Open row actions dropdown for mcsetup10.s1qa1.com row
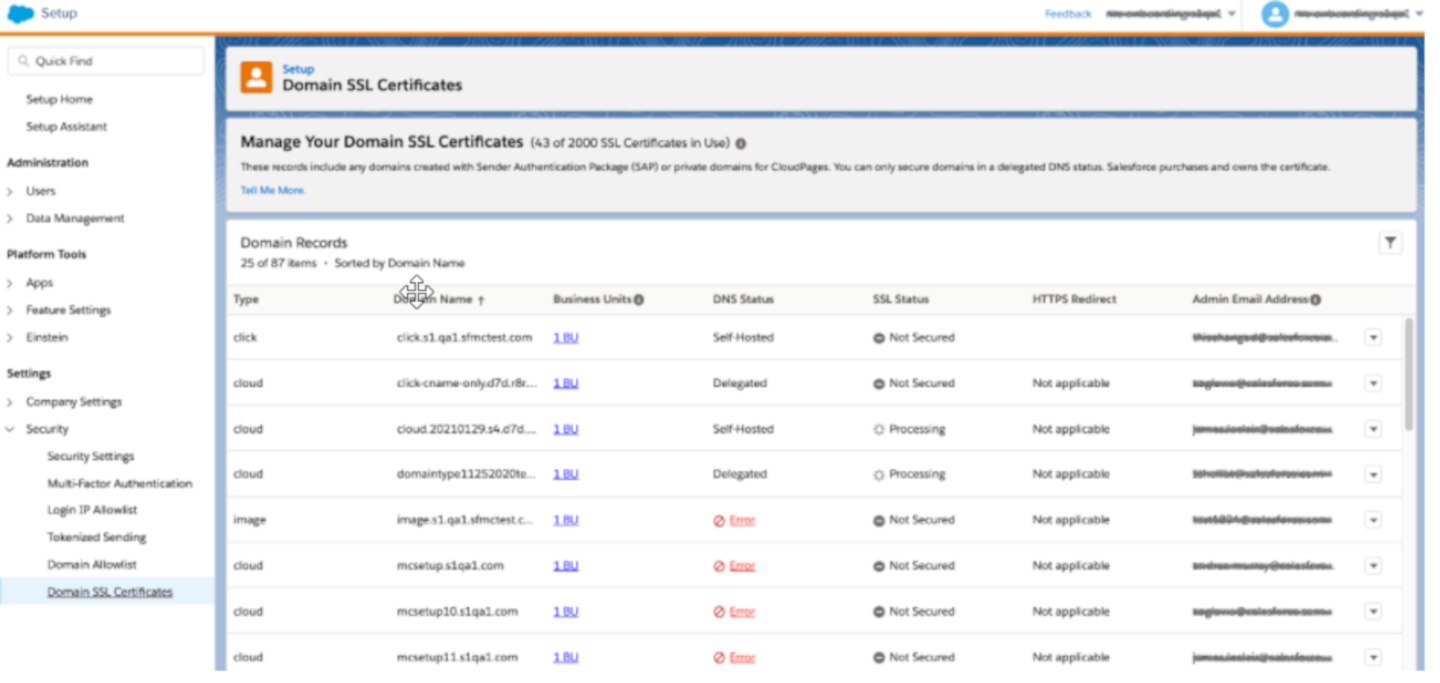 pos(1373,612)
